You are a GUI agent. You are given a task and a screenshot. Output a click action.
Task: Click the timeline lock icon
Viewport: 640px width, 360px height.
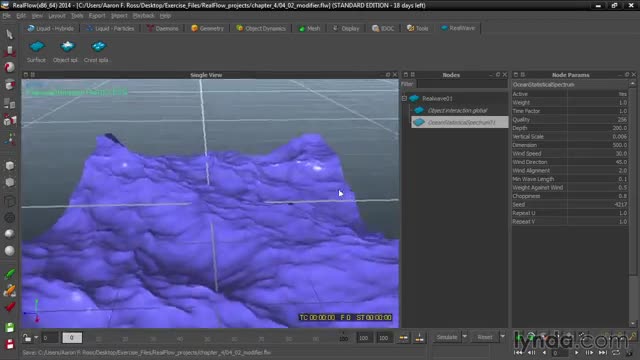coord(27,338)
